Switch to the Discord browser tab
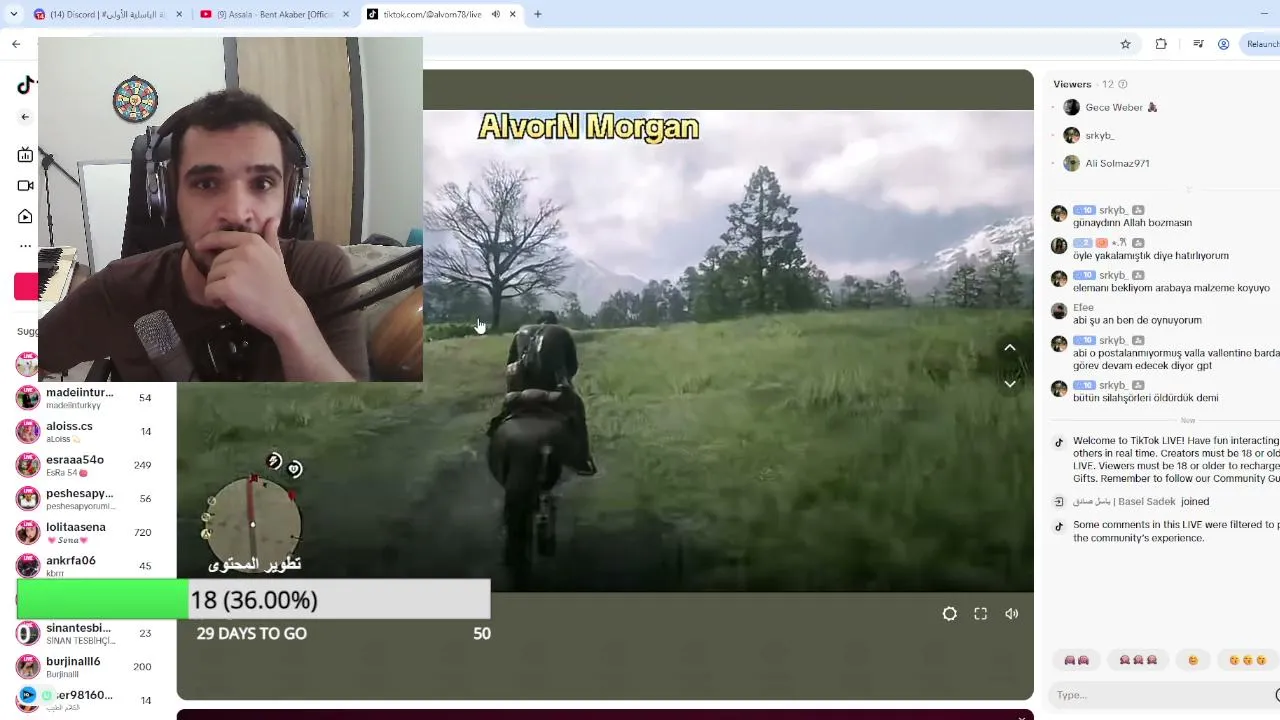 108,14
